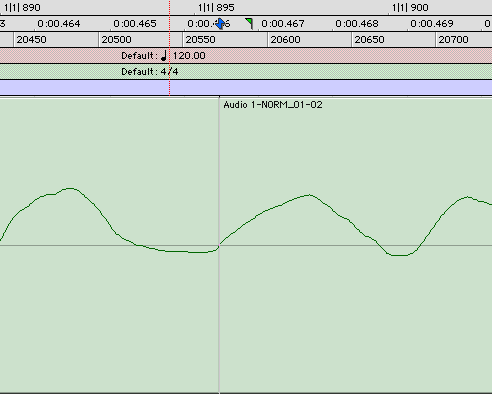Select the Audio 1-NORM_01-02 region name
This screenshot has height=394, width=492.
point(273,105)
